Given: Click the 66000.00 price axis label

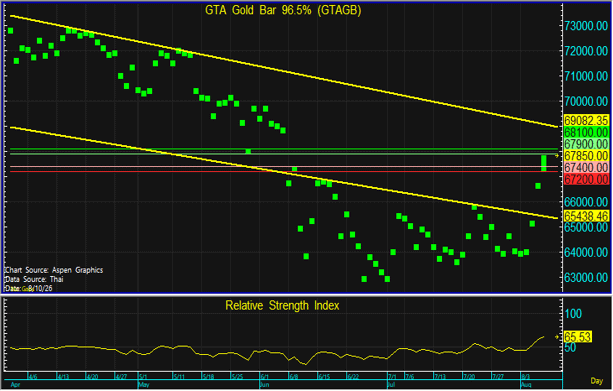Looking at the screenshot, I should (586, 202).
